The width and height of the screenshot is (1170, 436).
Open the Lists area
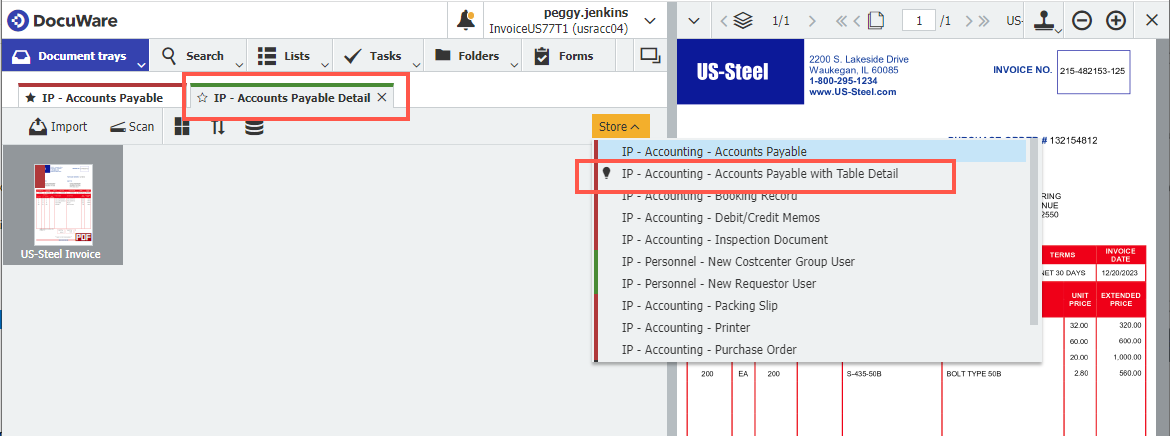[283, 56]
